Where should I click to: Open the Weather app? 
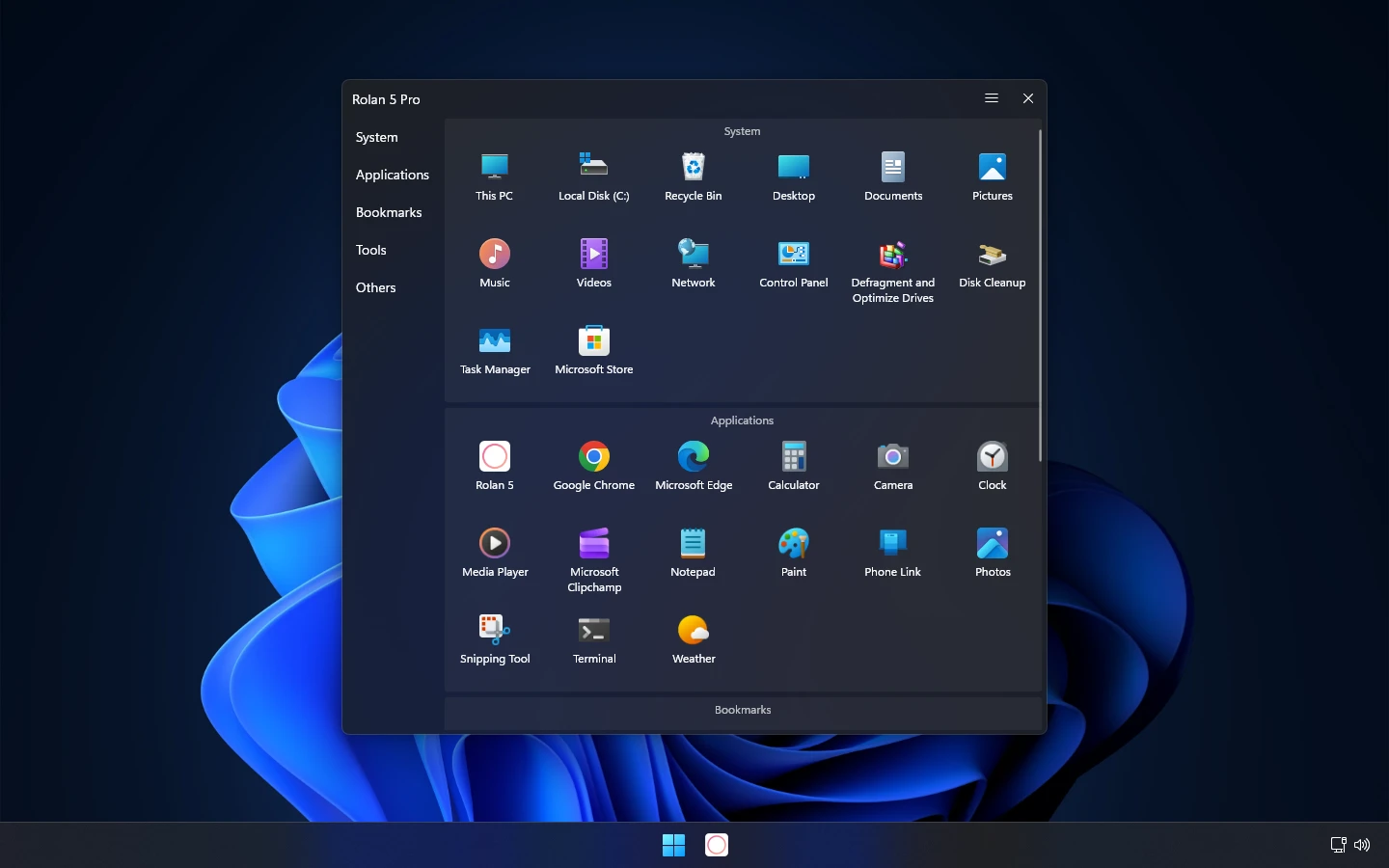click(694, 639)
